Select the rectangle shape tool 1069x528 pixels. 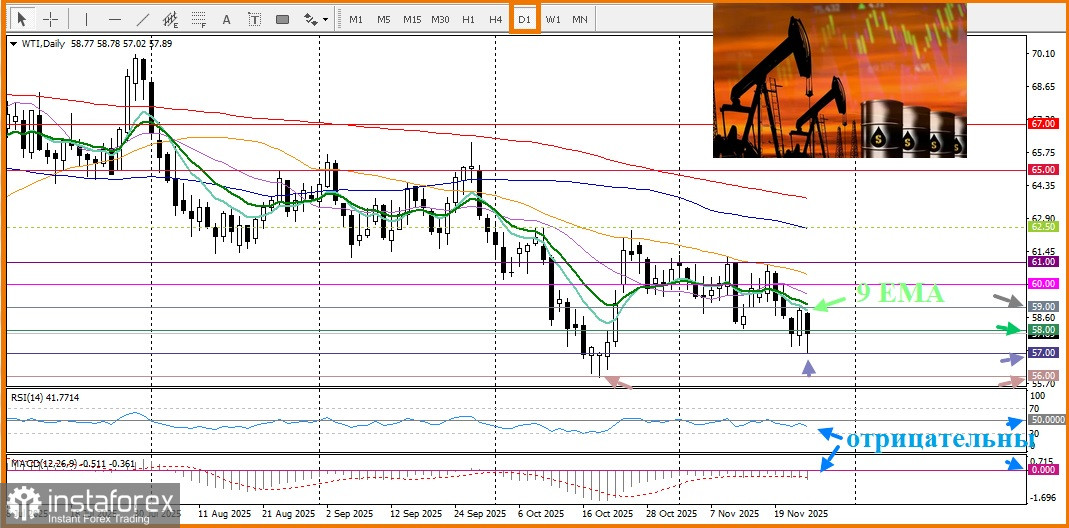pyautogui.click(x=282, y=19)
